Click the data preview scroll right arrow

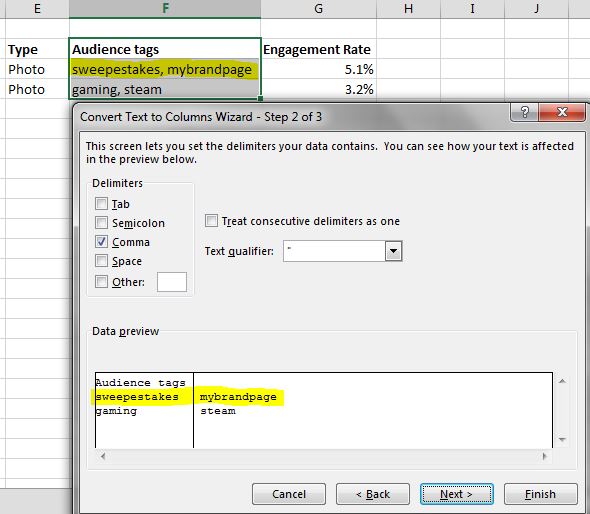[x=544, y=456]
